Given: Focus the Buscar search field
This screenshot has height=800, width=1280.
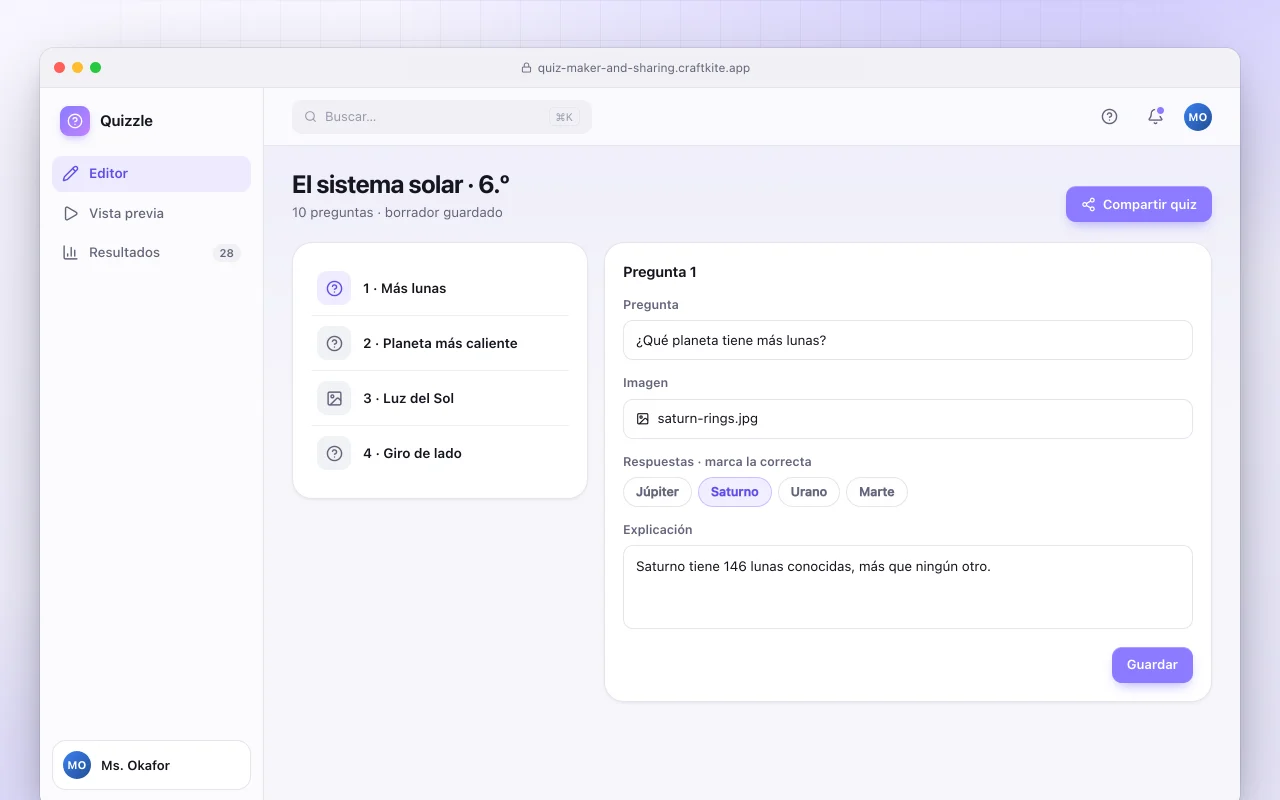Looking at the screenshot, I should tap(442, 117).
